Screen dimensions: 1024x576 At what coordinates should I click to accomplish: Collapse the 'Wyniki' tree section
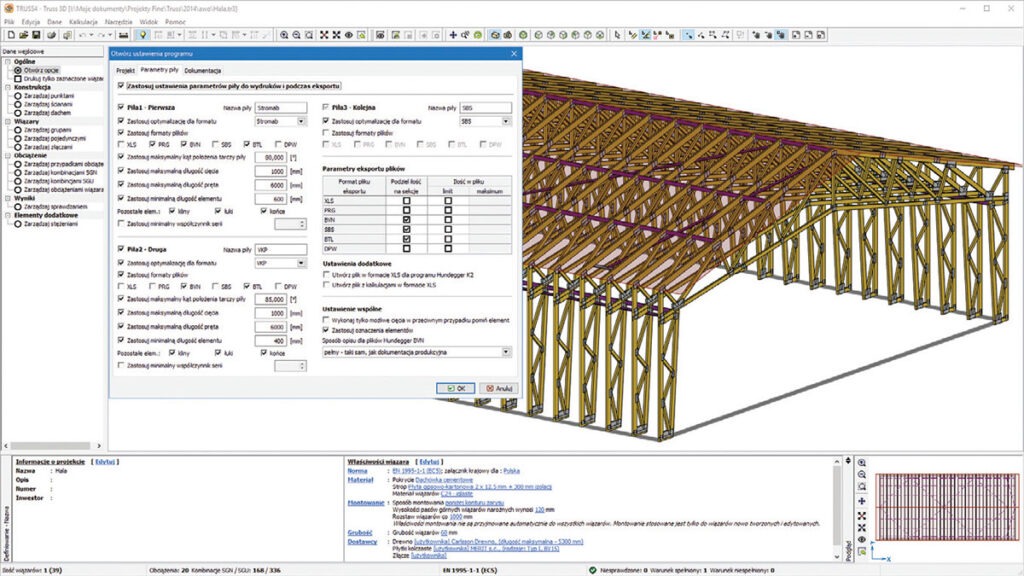click(8, 198)
